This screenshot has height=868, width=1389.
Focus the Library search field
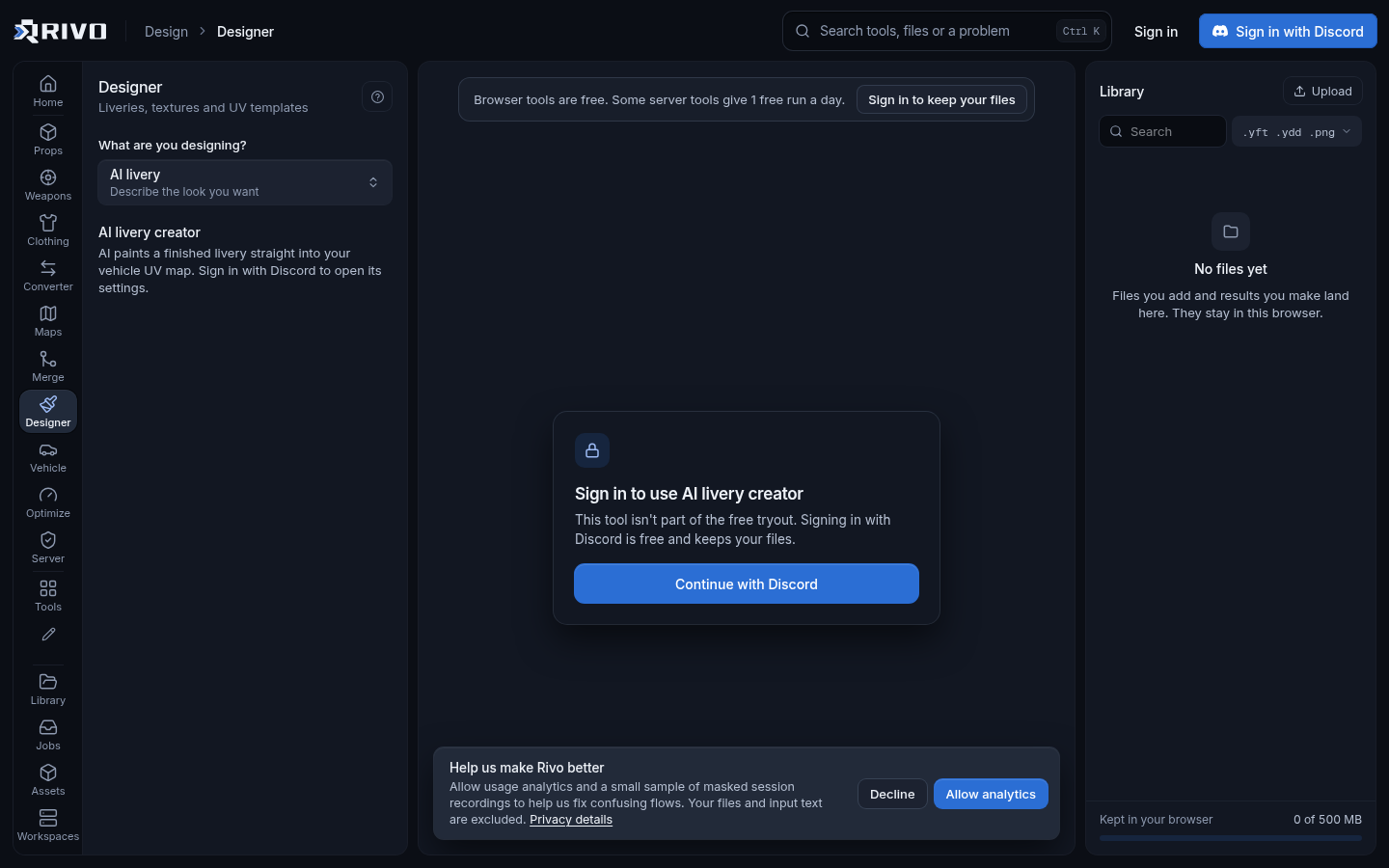click(x=1163, y=132)
